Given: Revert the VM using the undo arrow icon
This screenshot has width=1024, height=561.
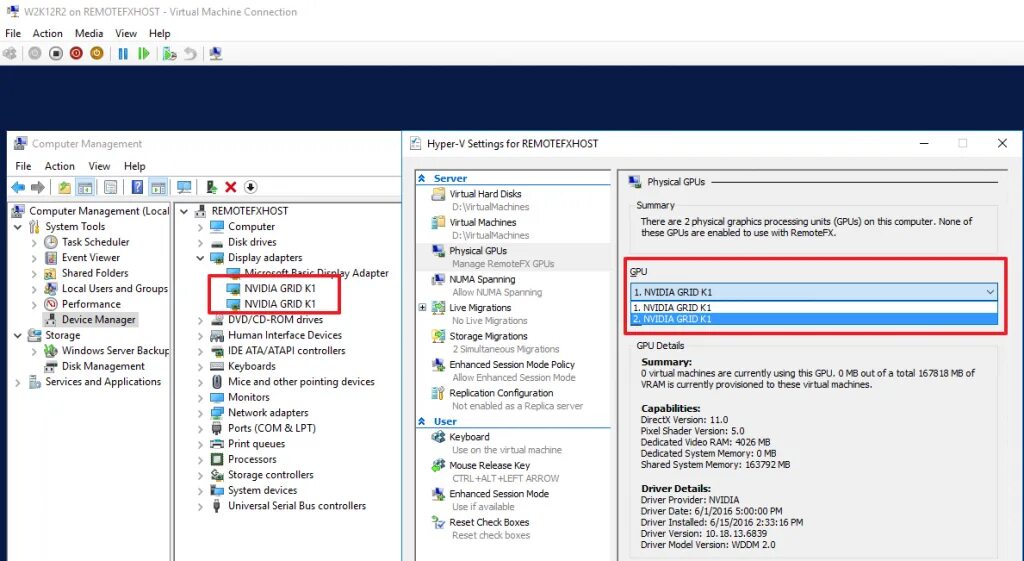Looking at the screenshot, I should pyautogui.click(x=190, y=54).
